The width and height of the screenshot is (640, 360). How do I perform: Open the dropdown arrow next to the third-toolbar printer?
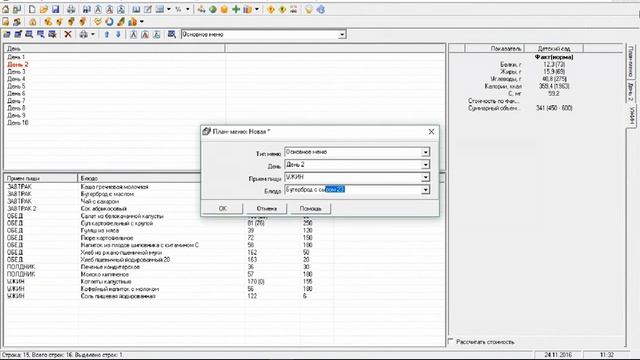(93, 34)
